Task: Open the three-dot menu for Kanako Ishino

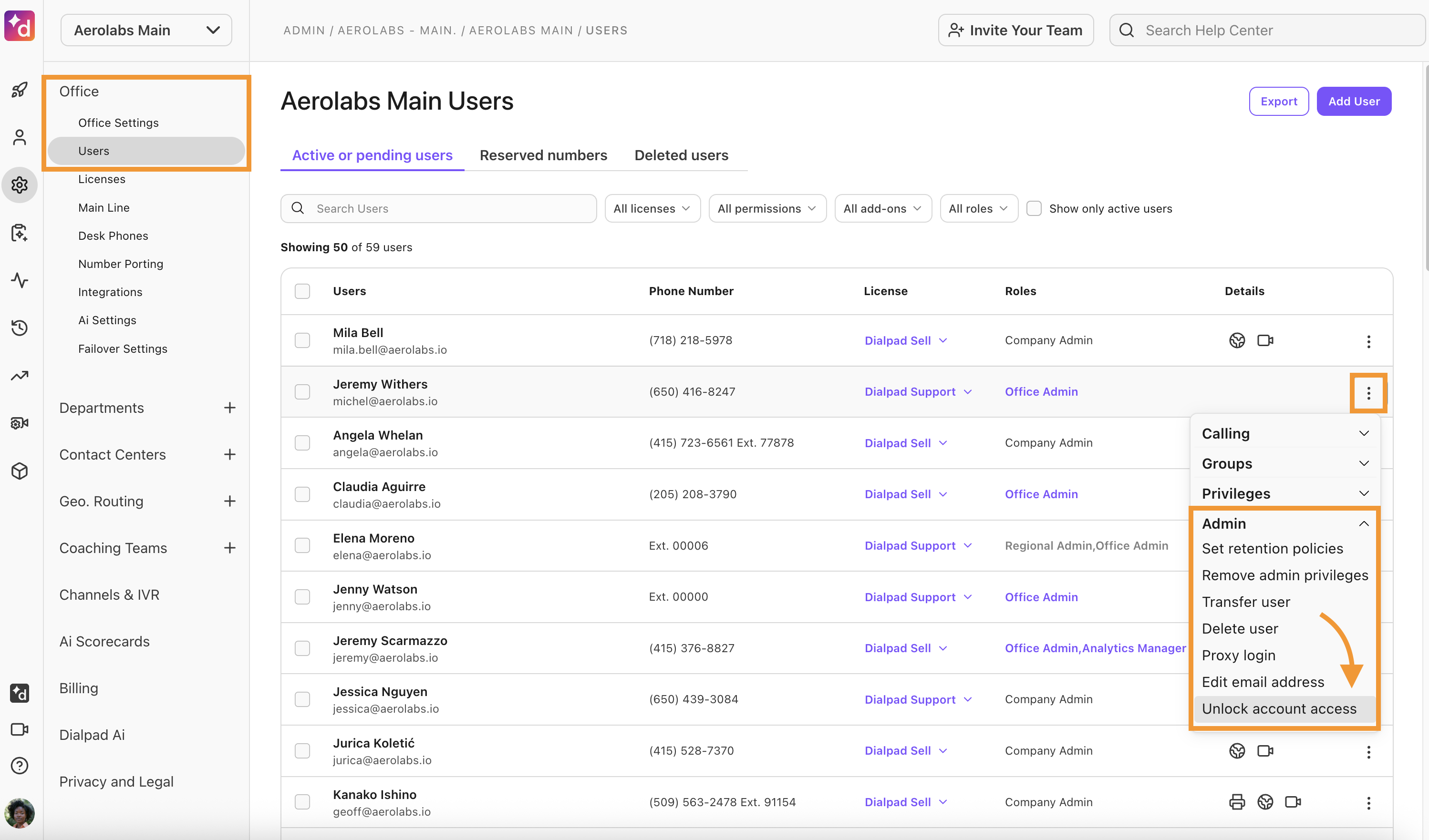Action: click(1368, 803)
